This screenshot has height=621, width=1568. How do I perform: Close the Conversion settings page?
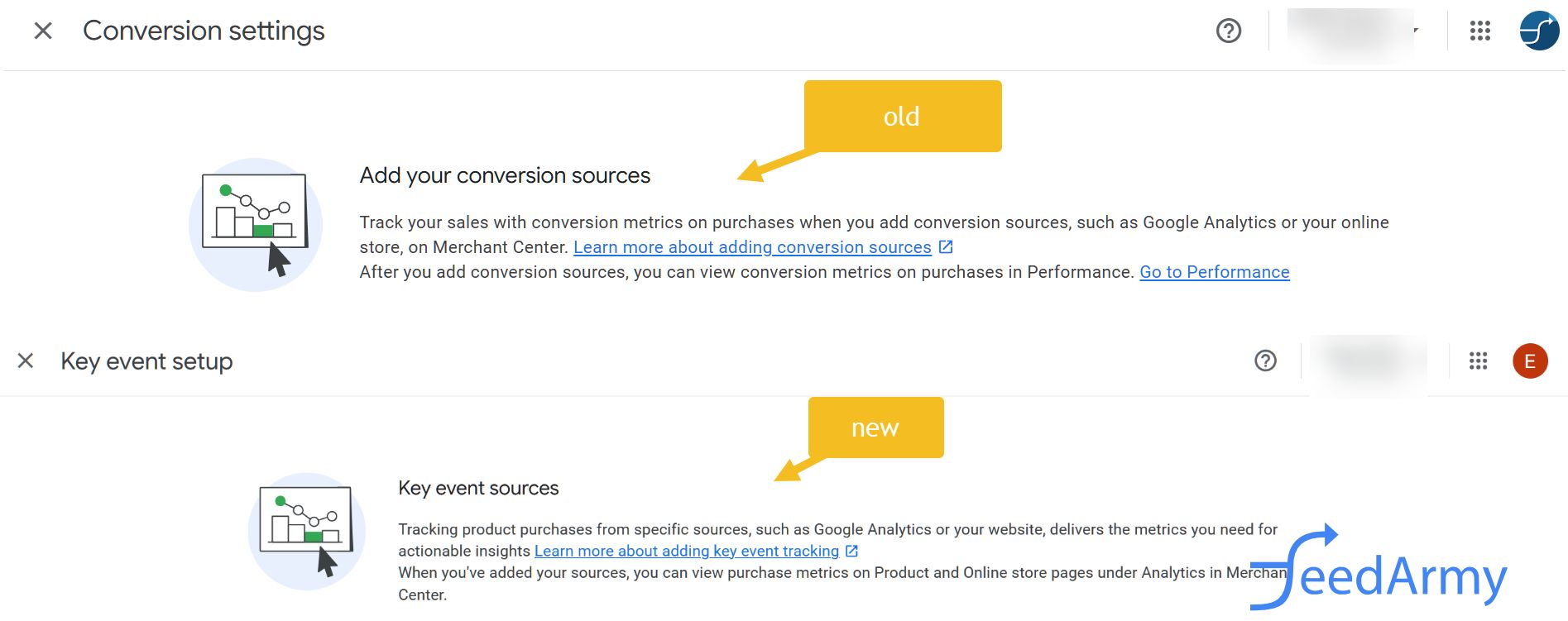click(43, 31)
